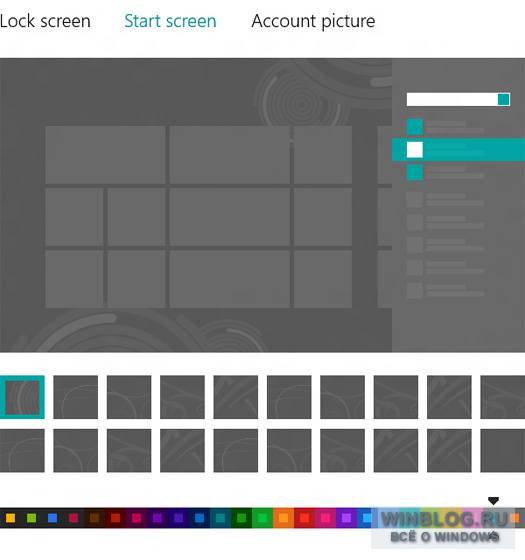Screen dimensions: 525x560
Task: Choose the orange color scheme swatch
Action: click(283, 518)
